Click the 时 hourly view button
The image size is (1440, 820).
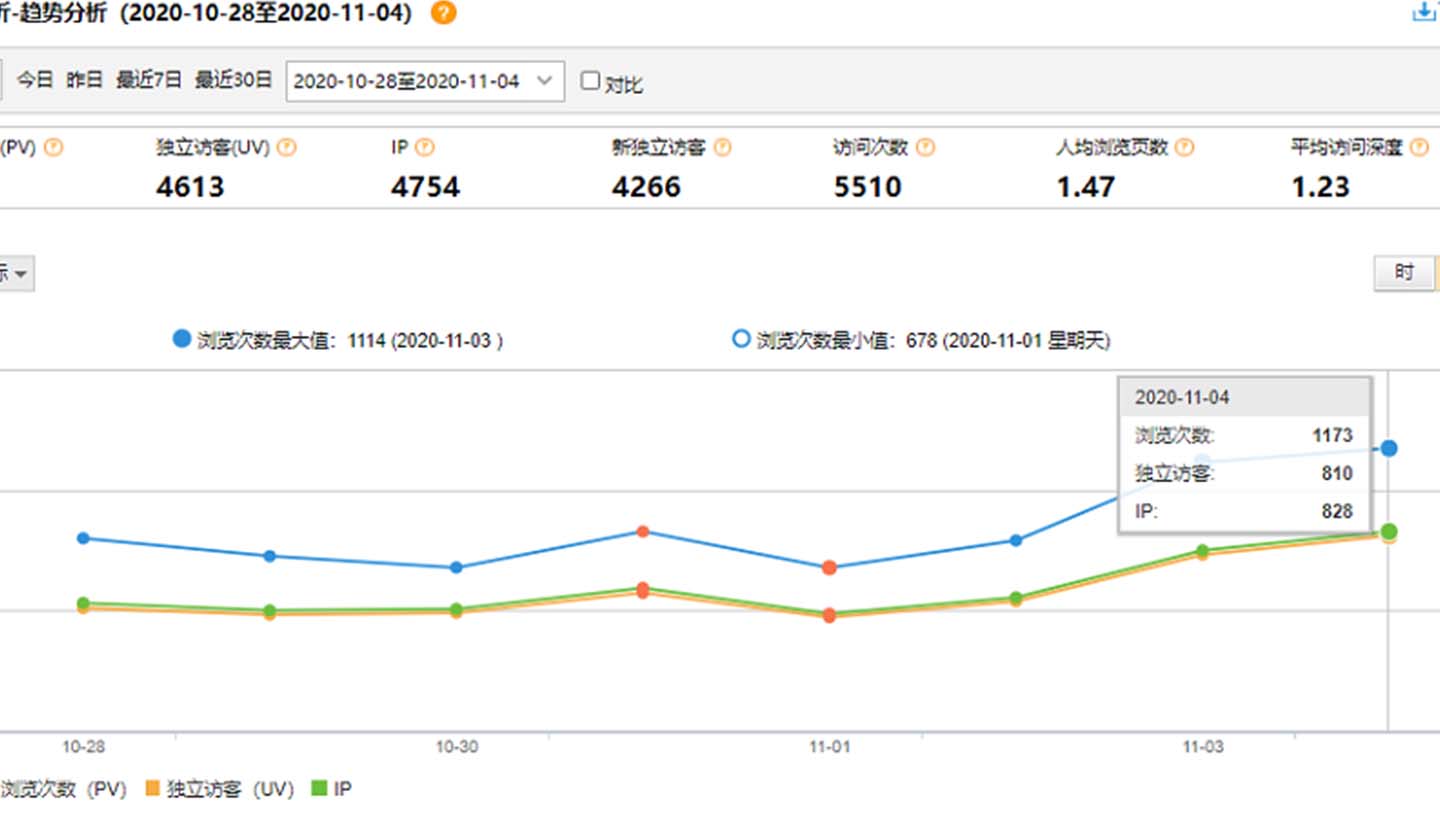(1404, 272)
